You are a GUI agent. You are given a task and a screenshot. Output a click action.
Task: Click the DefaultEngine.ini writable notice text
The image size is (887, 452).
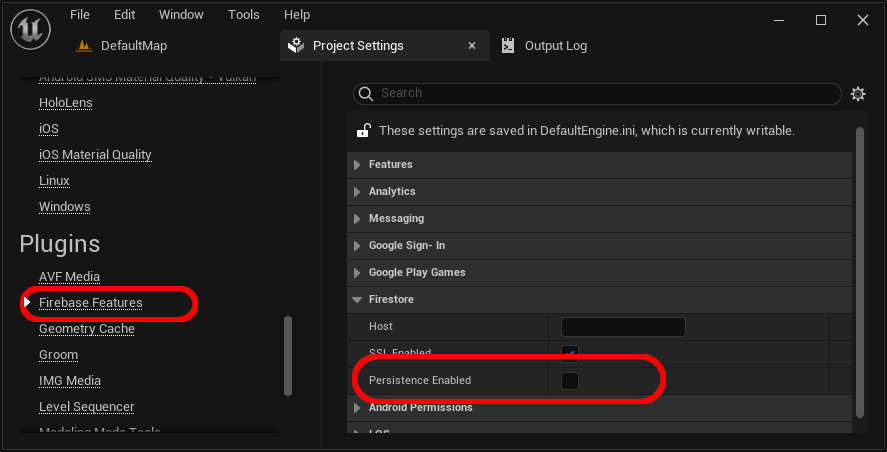pos(587,131)
